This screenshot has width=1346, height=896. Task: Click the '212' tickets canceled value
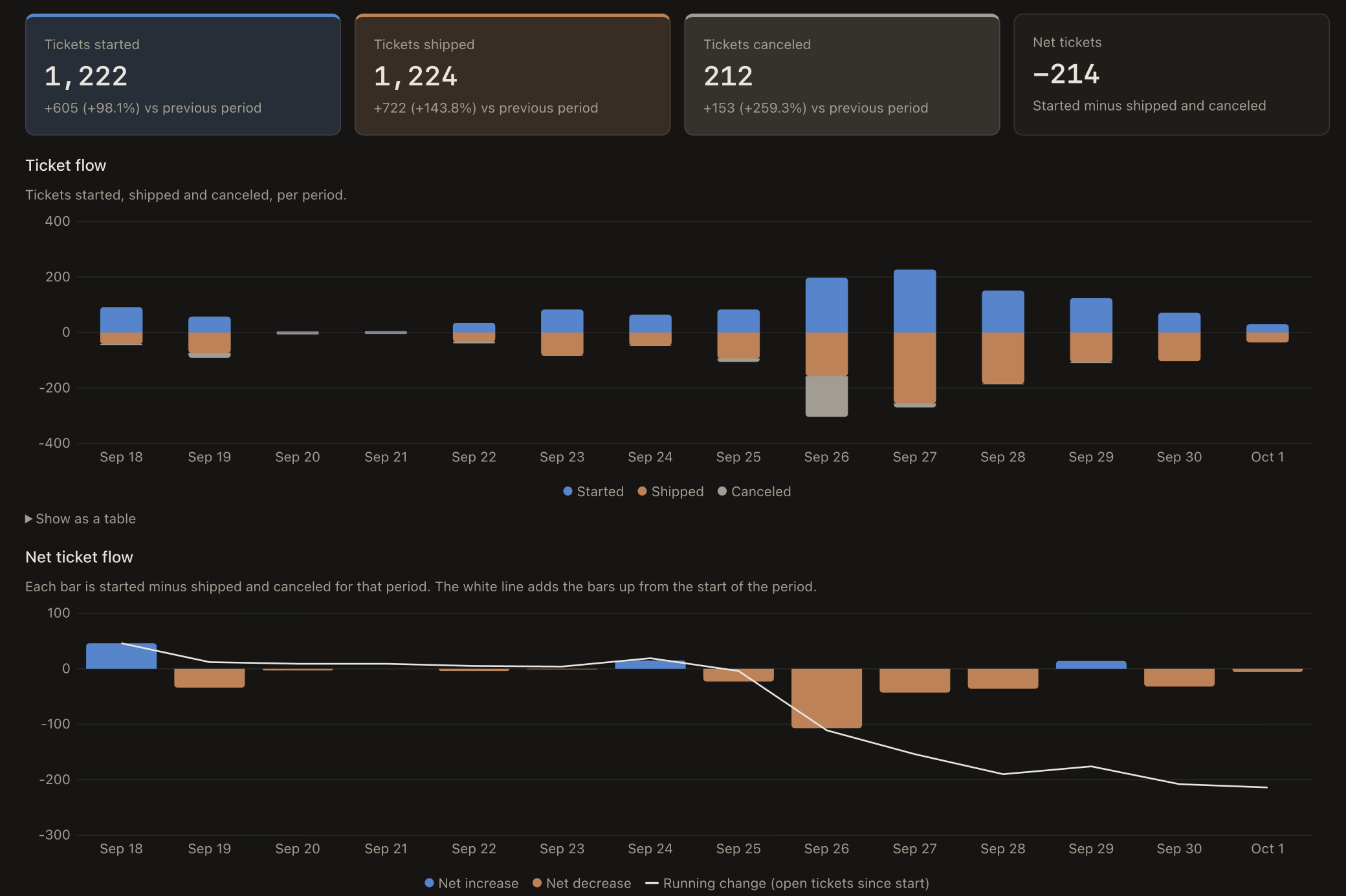(728, 76)
